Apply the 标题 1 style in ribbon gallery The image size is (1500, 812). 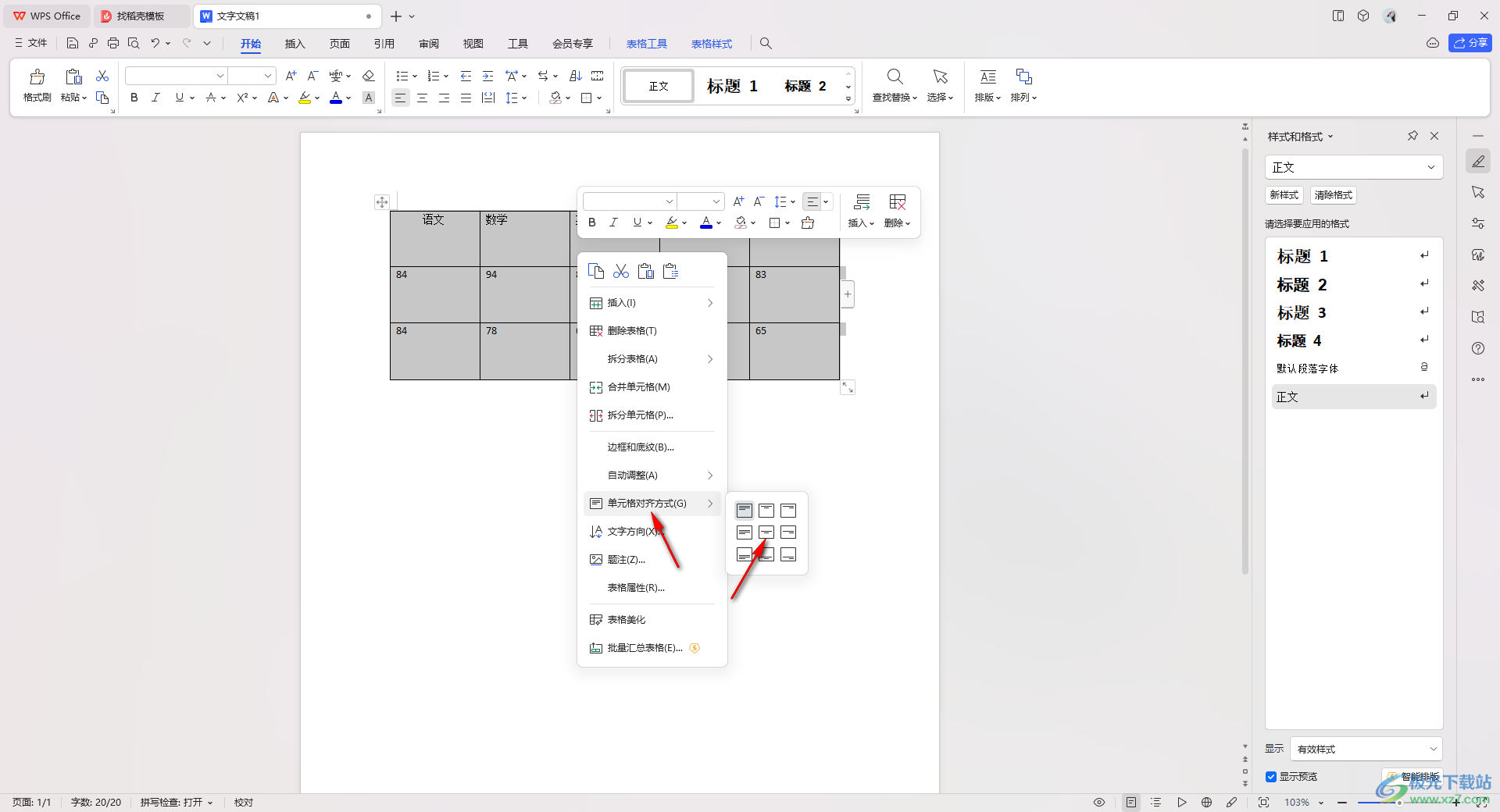733,86
